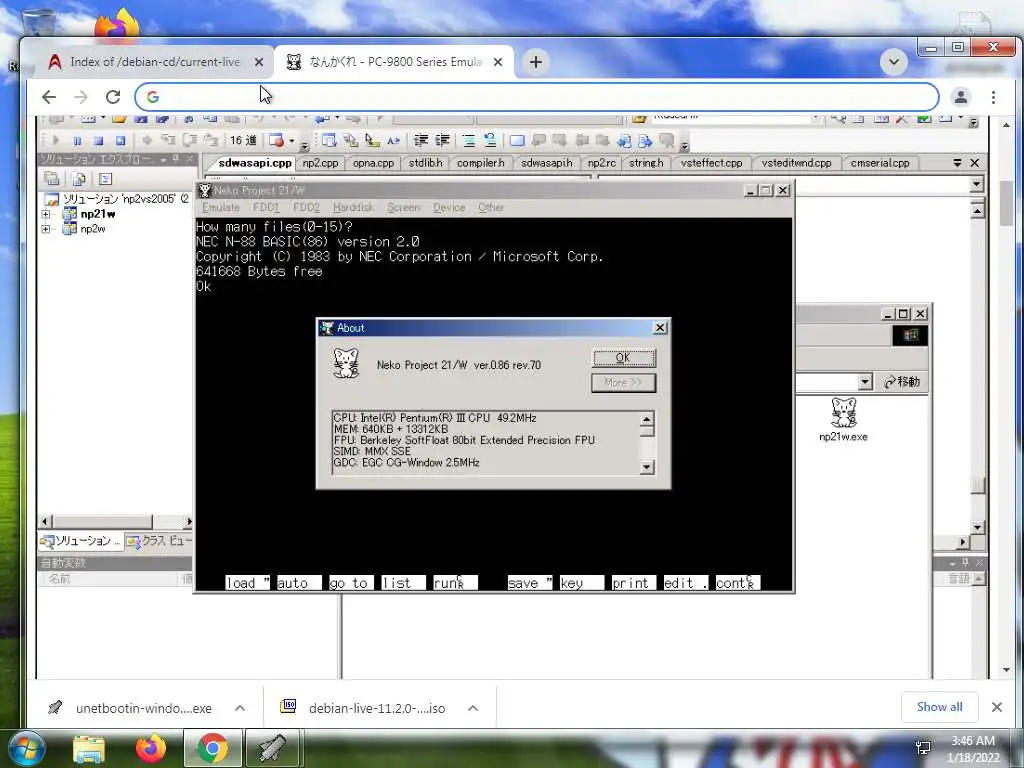
Task: Open the Other menu
Action: 490,208
